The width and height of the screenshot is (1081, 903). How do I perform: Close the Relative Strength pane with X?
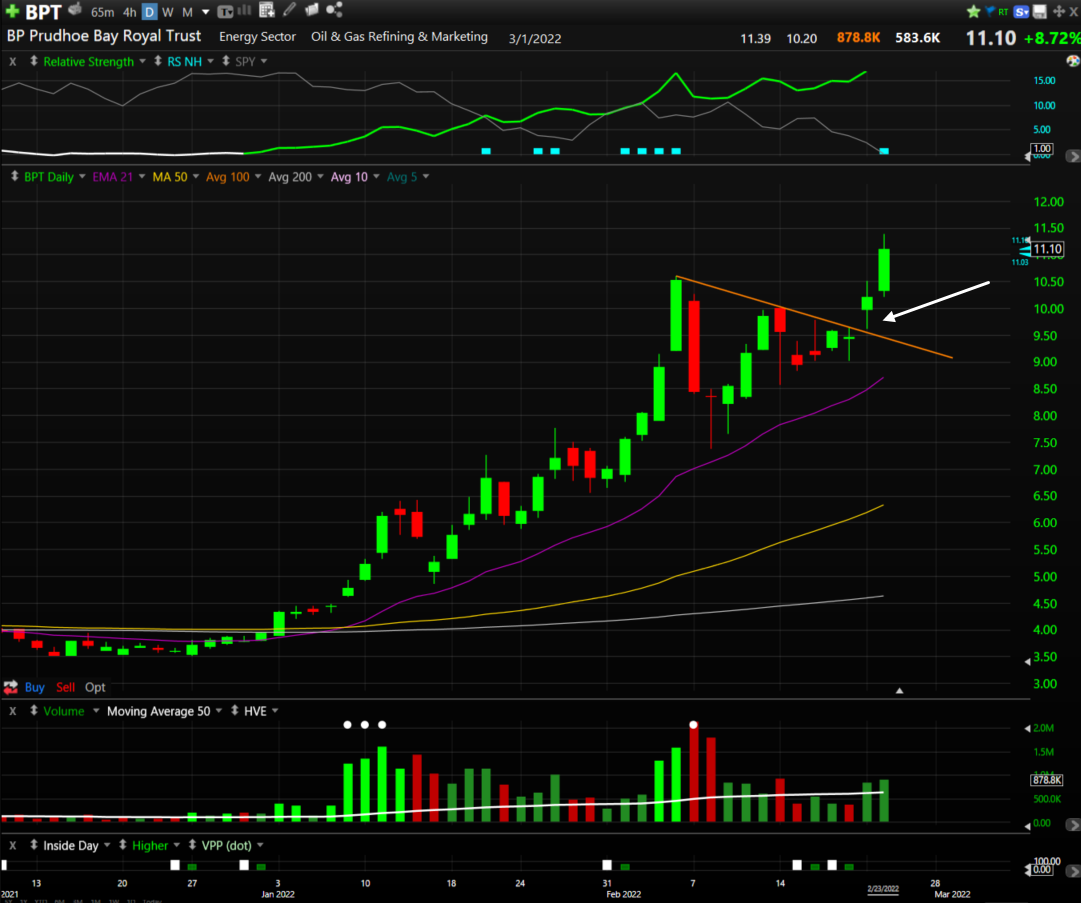12,61
